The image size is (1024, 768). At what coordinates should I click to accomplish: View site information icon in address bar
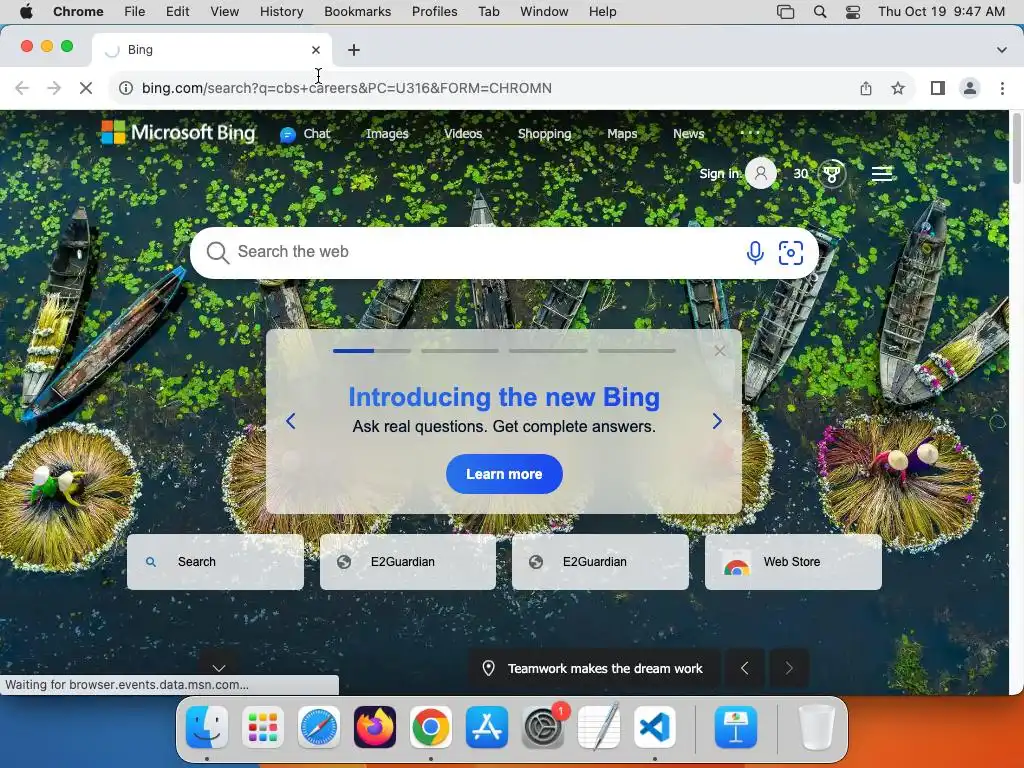126,88
